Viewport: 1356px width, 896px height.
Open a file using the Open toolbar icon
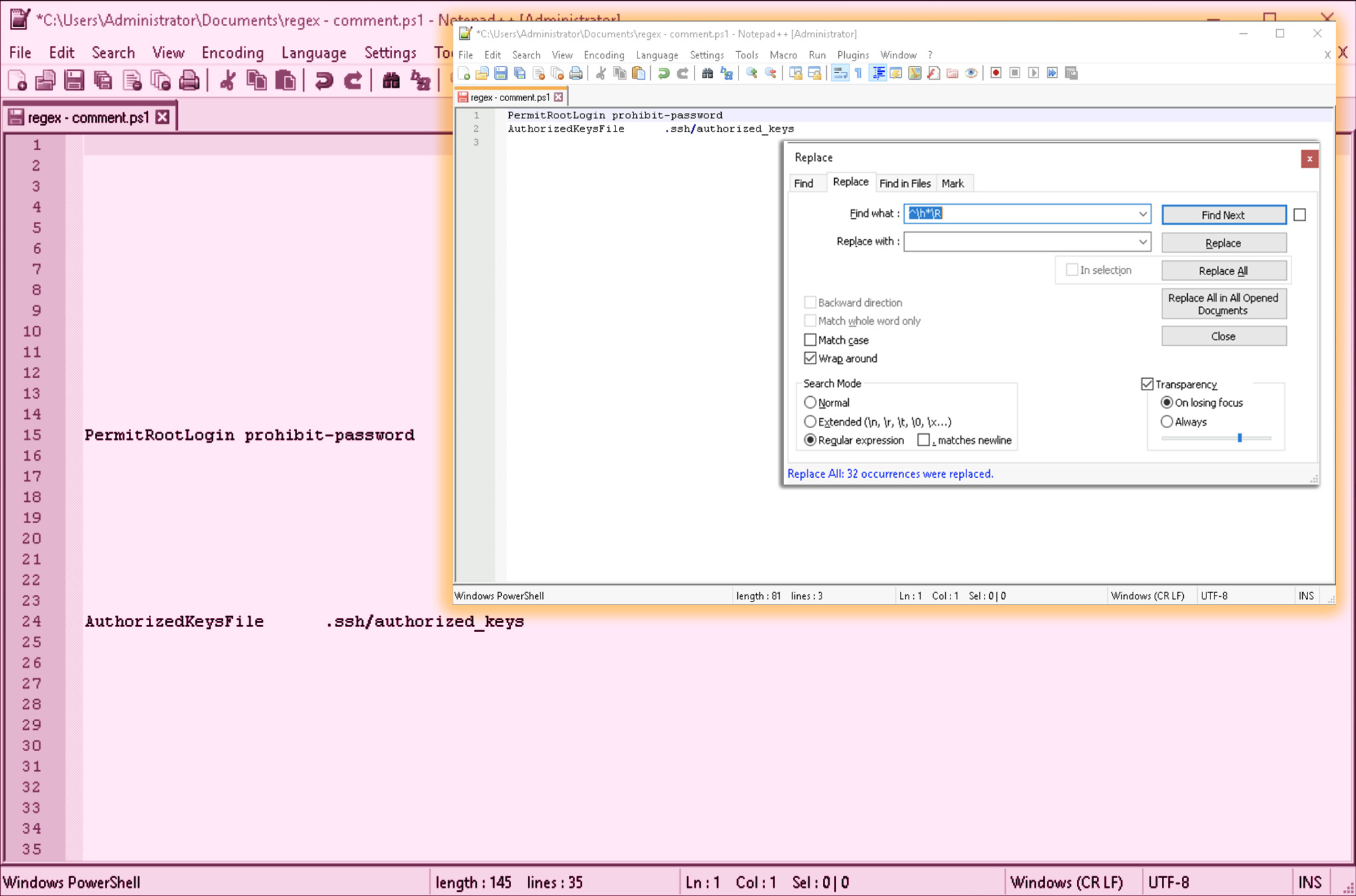[x=482, y=73]
